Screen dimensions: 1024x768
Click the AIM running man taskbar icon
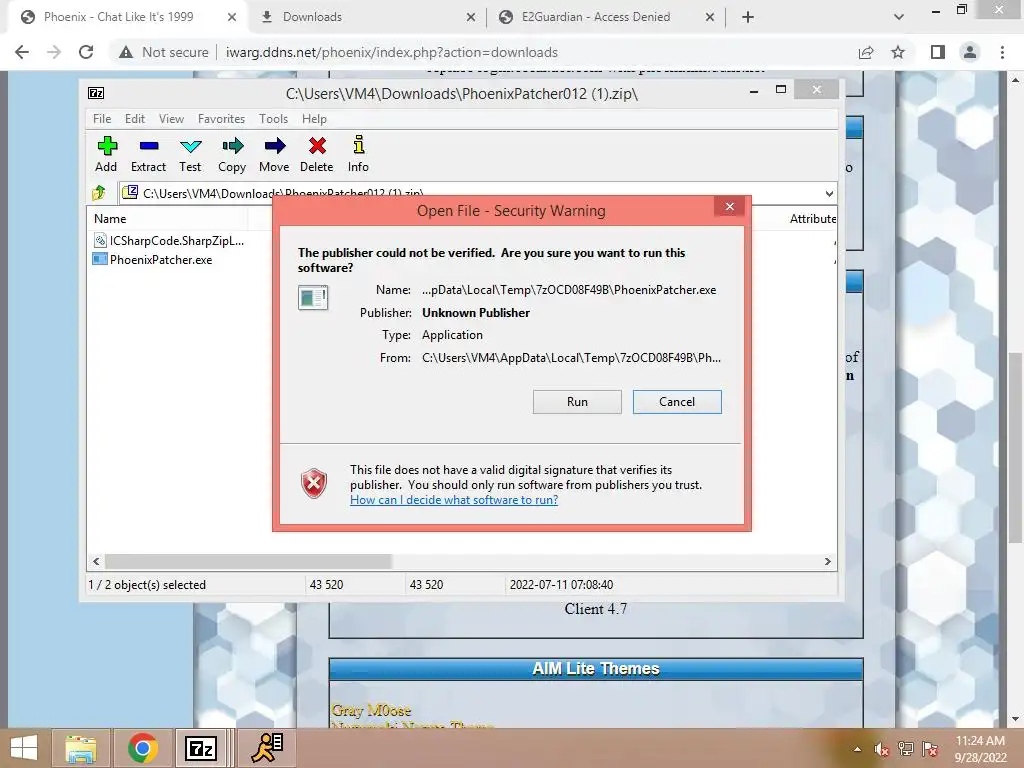(266, 748)
